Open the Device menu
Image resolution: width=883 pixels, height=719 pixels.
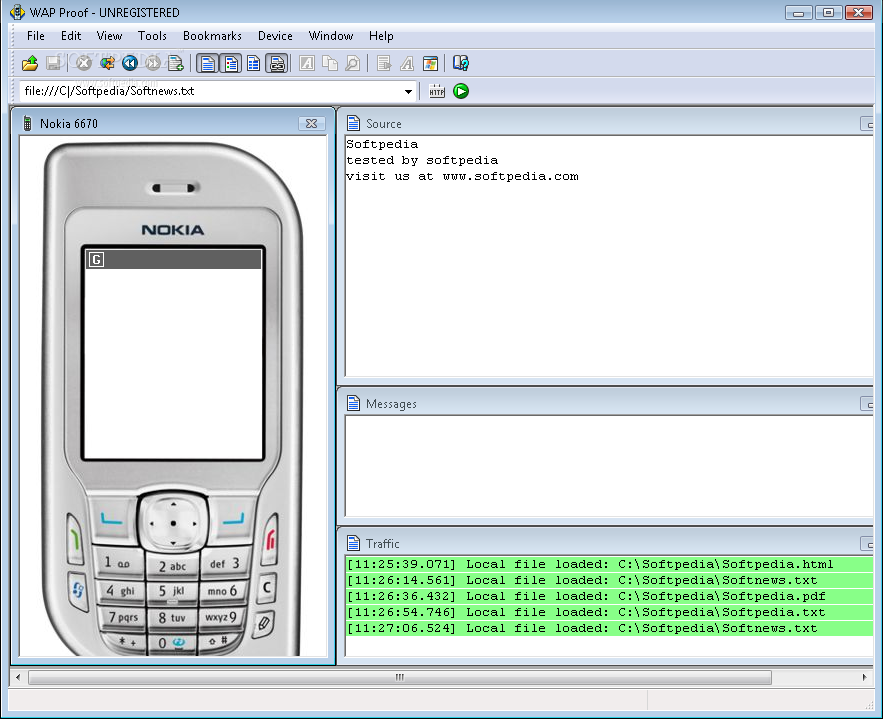point(275,36)
